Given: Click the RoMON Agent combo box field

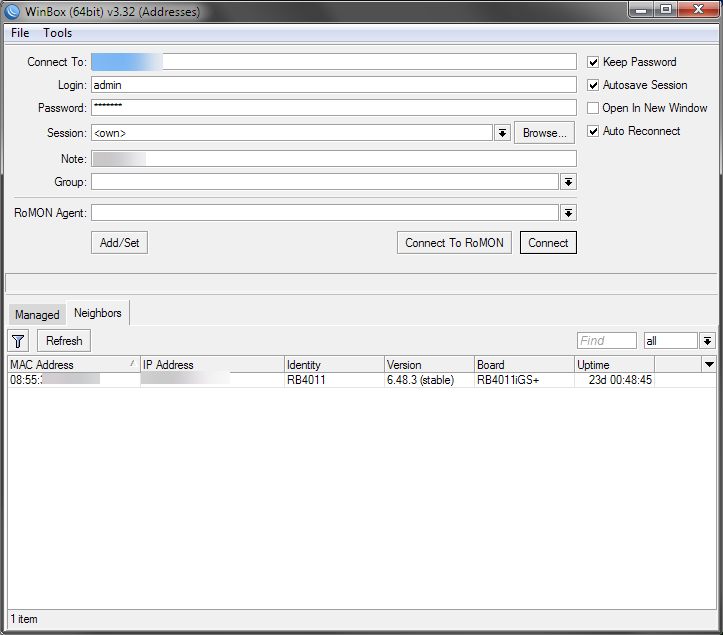Looking at the screenshot, I should [325, 213].
